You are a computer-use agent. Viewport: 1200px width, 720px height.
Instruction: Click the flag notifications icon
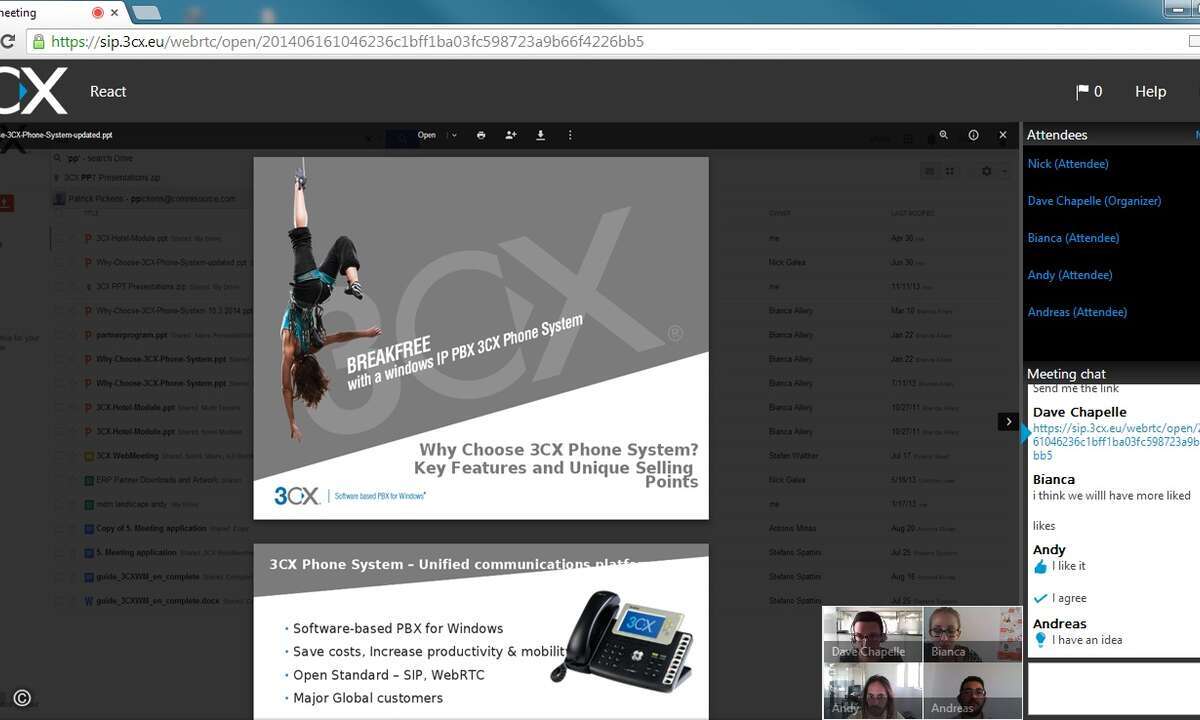click(x=1082, y=92)
